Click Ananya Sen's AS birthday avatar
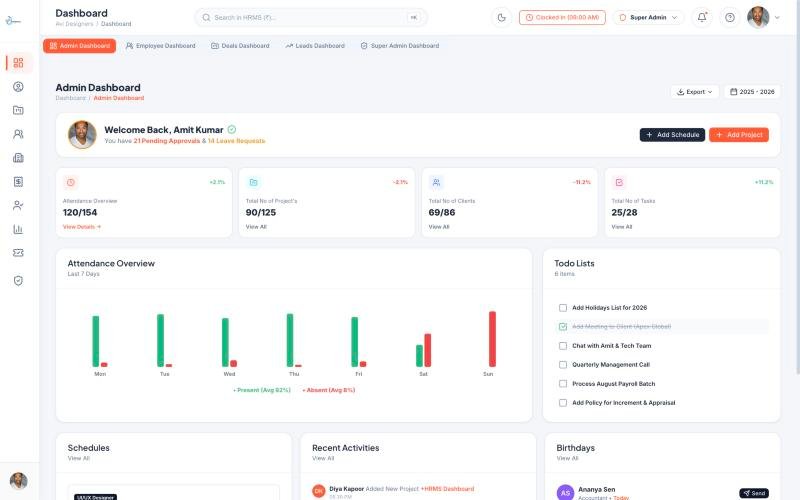Screen dimensions: 800x500 pos(565,492)
